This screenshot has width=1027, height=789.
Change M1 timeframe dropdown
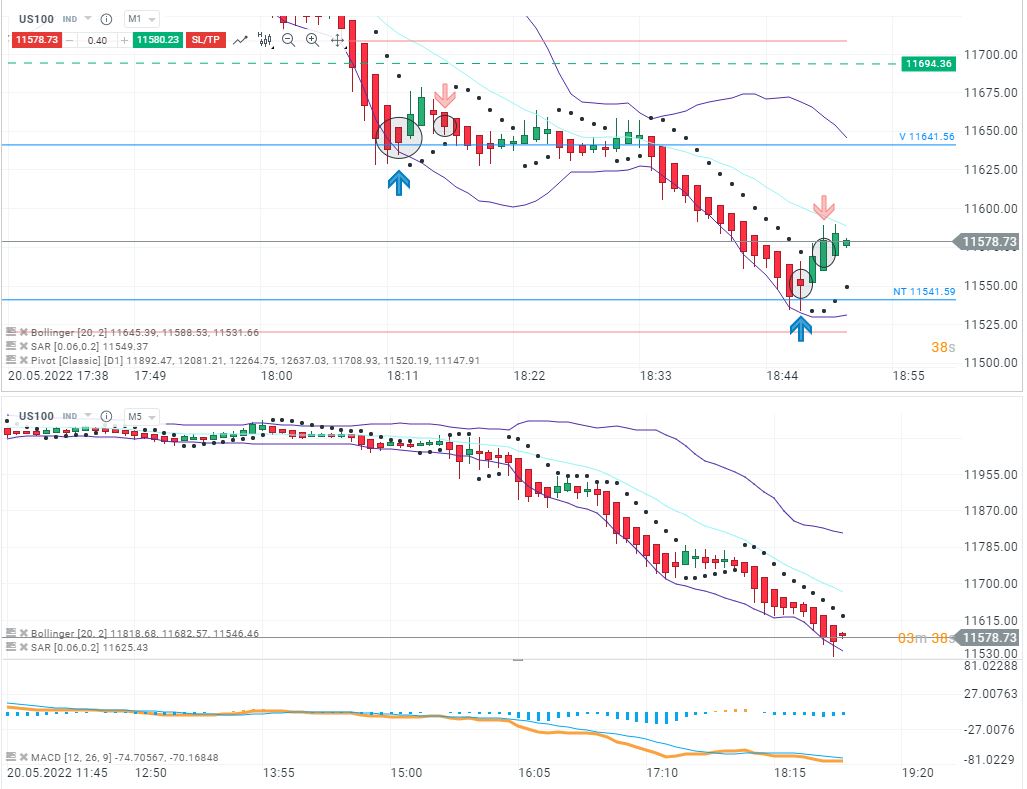tap(141, 19)
